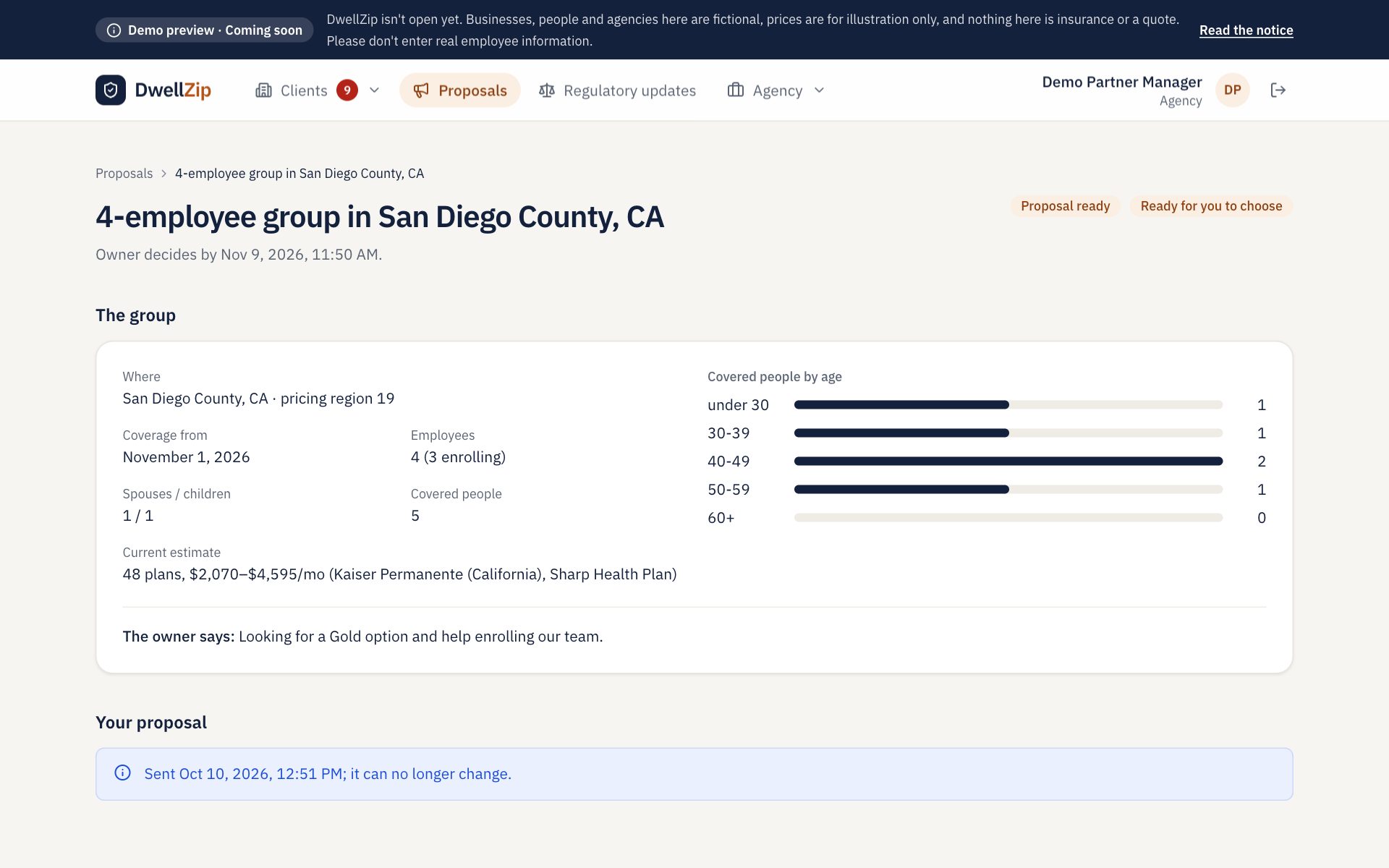Click the page title 4-employee group heading
Viewport: 1389px width, 868px height.
380,217
